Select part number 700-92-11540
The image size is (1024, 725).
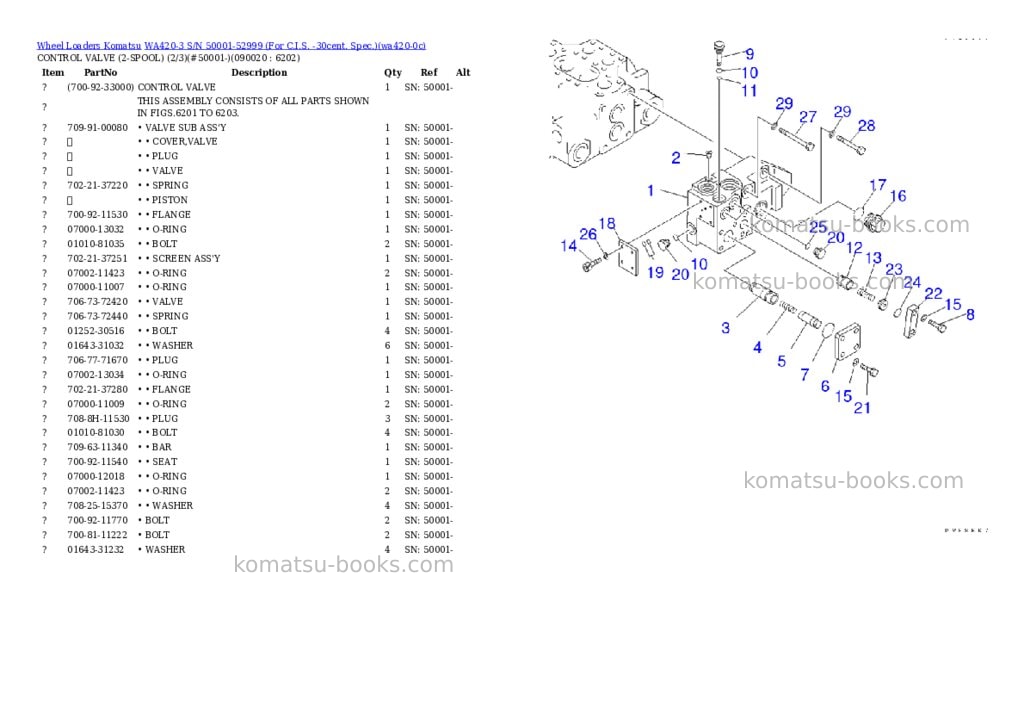(x=97, y=462)
